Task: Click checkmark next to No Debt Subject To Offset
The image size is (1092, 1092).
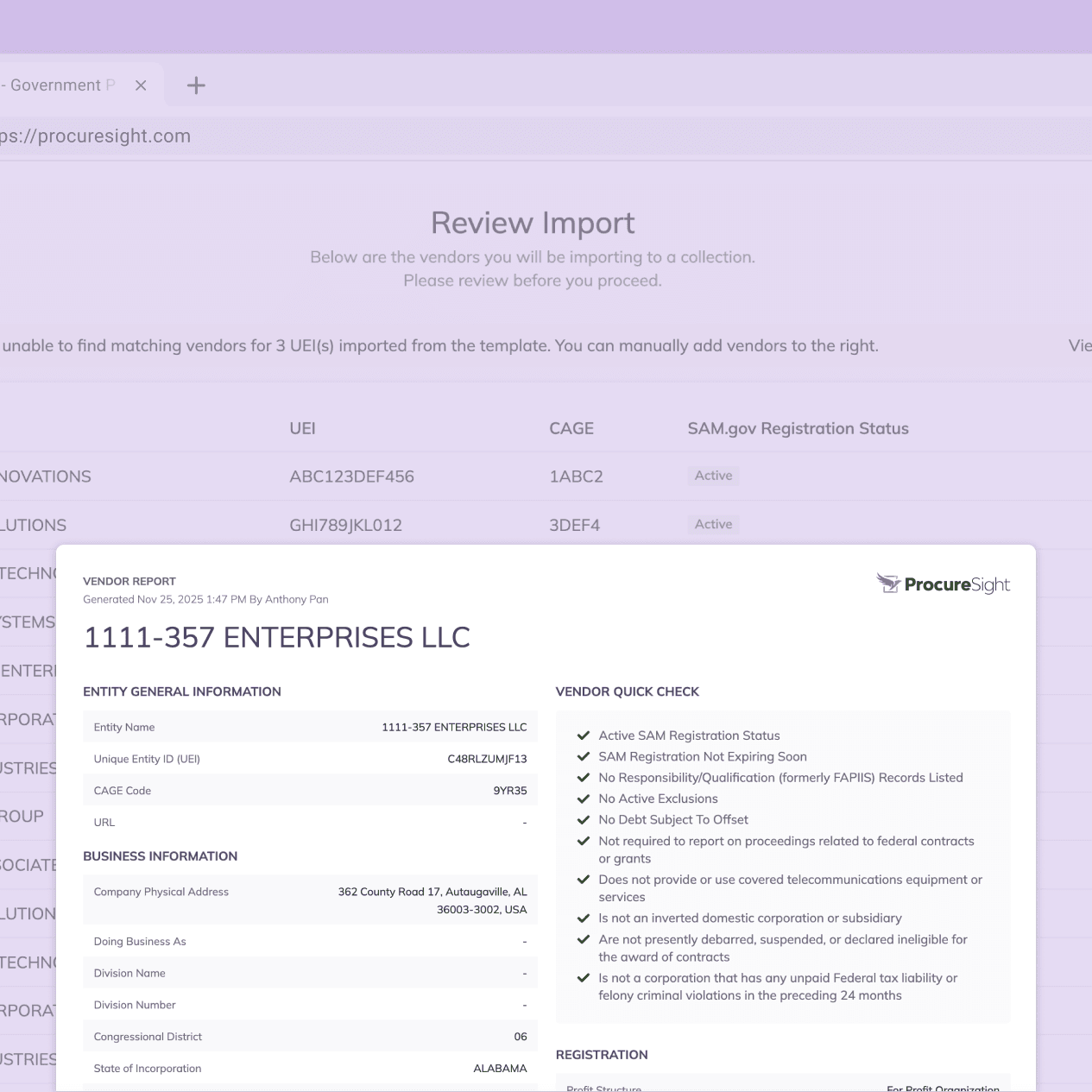Action: pyautogui.click(x=584, y=820)
